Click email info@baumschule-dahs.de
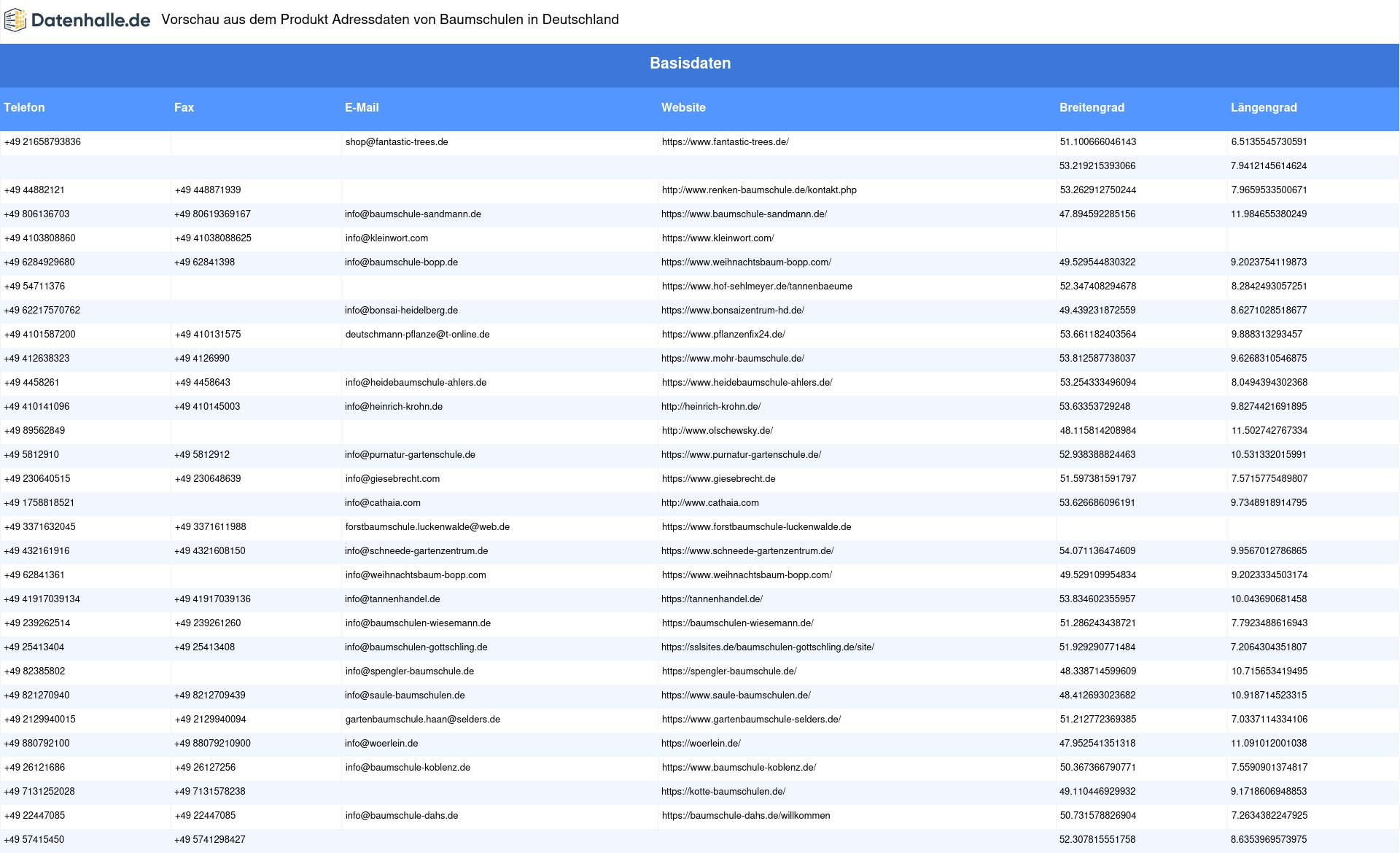This screenshot has height=853, width=1400. click(402, 816)
